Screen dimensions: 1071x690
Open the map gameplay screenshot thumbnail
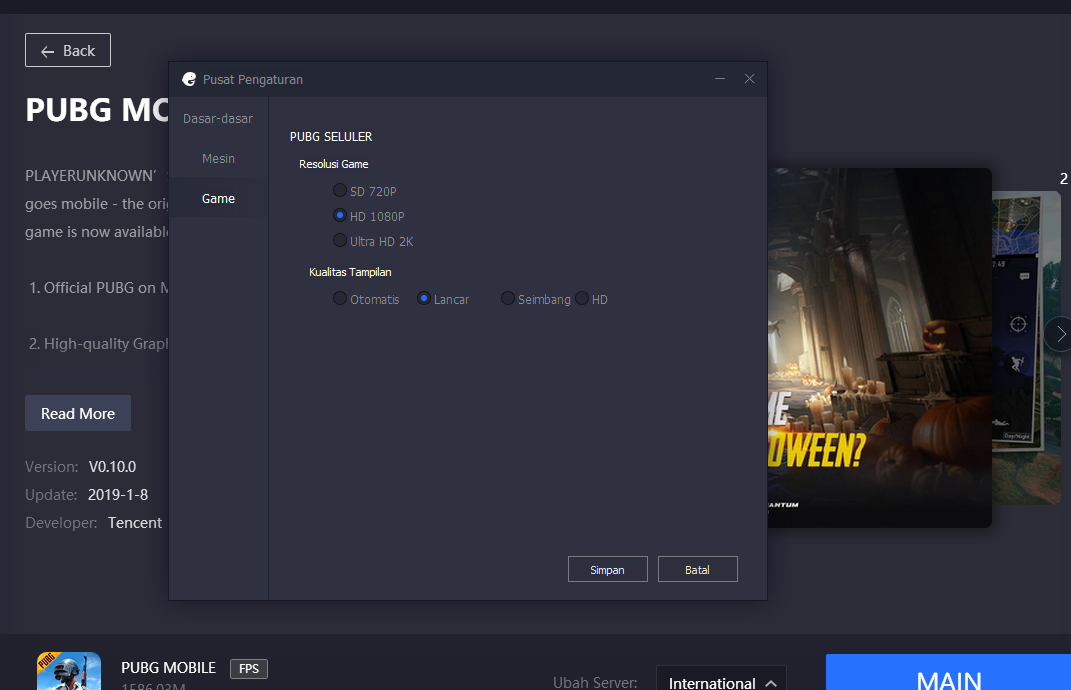tap(1027, 348)
